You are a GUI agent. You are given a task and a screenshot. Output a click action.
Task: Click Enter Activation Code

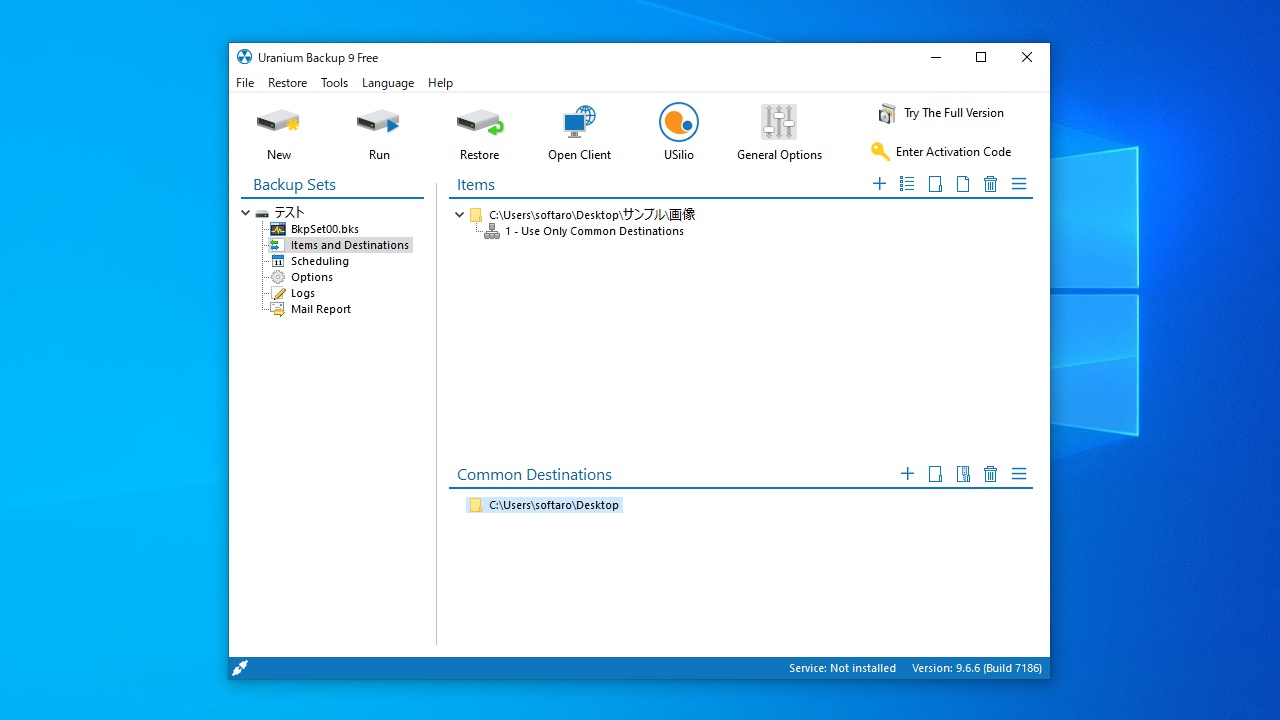941,152
